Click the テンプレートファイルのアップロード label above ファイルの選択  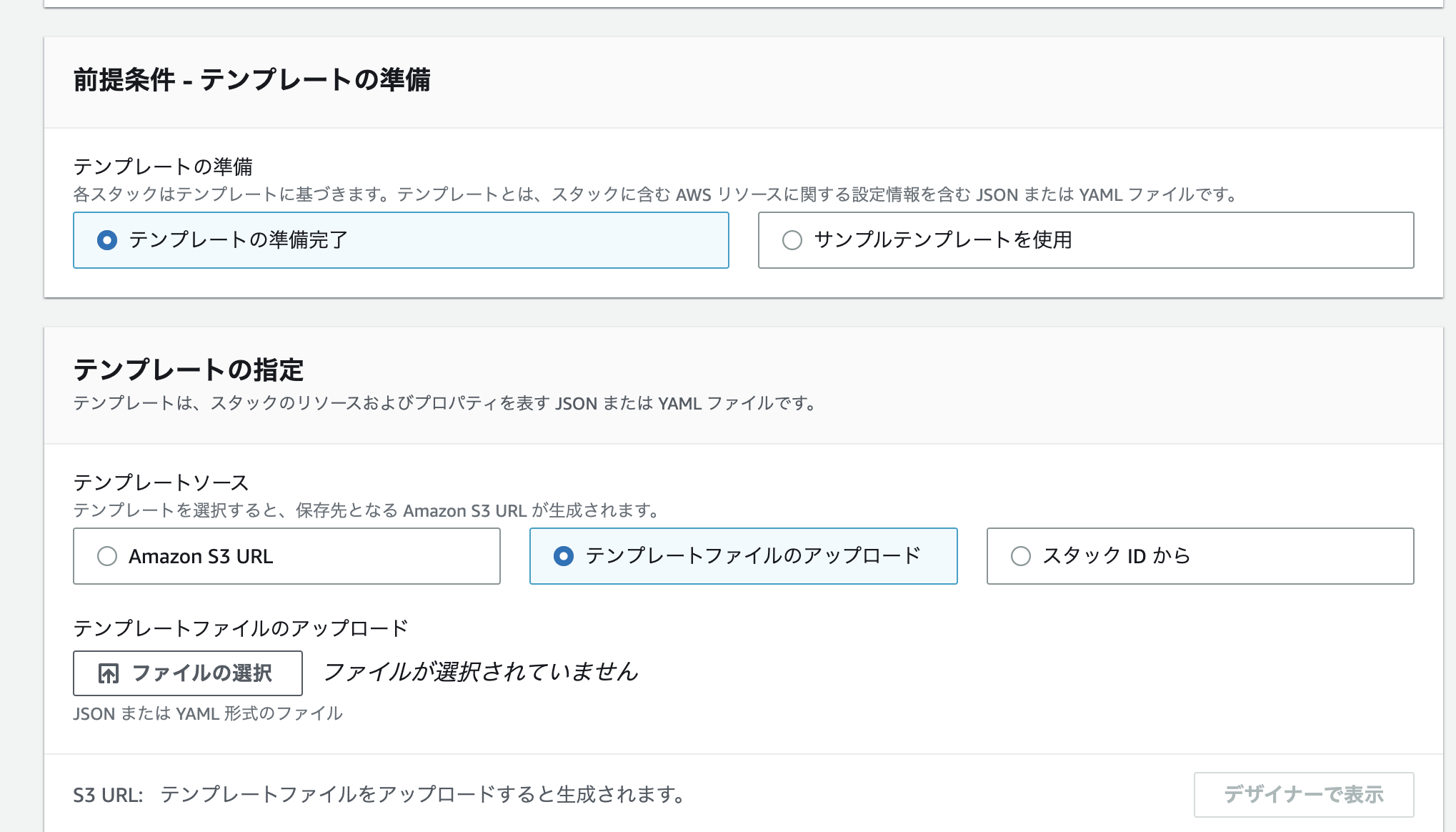click(241, 629)
